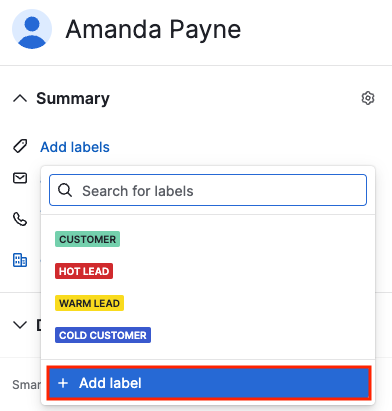This screenshot has height=411, width=392.
Task: Click Amanda Payne's profile avatar
Action: [32, 29]
